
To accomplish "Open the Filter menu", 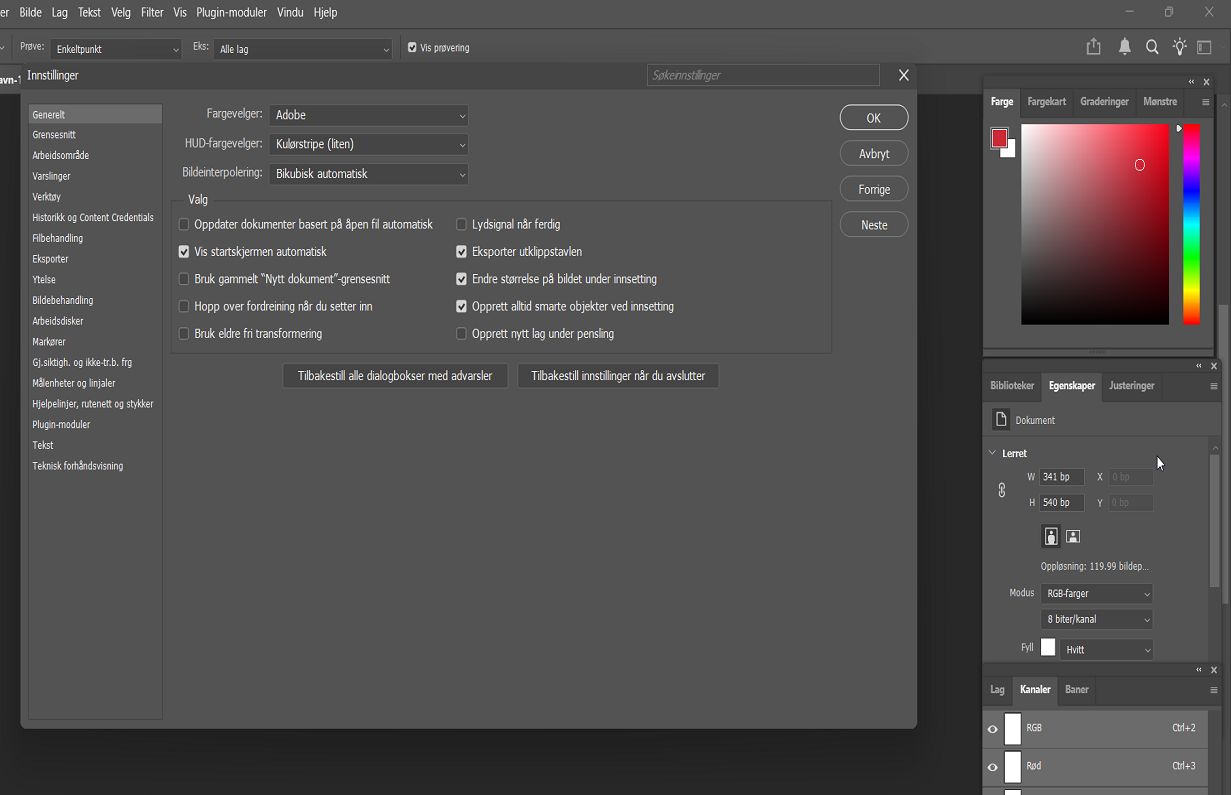I will 151,12.
